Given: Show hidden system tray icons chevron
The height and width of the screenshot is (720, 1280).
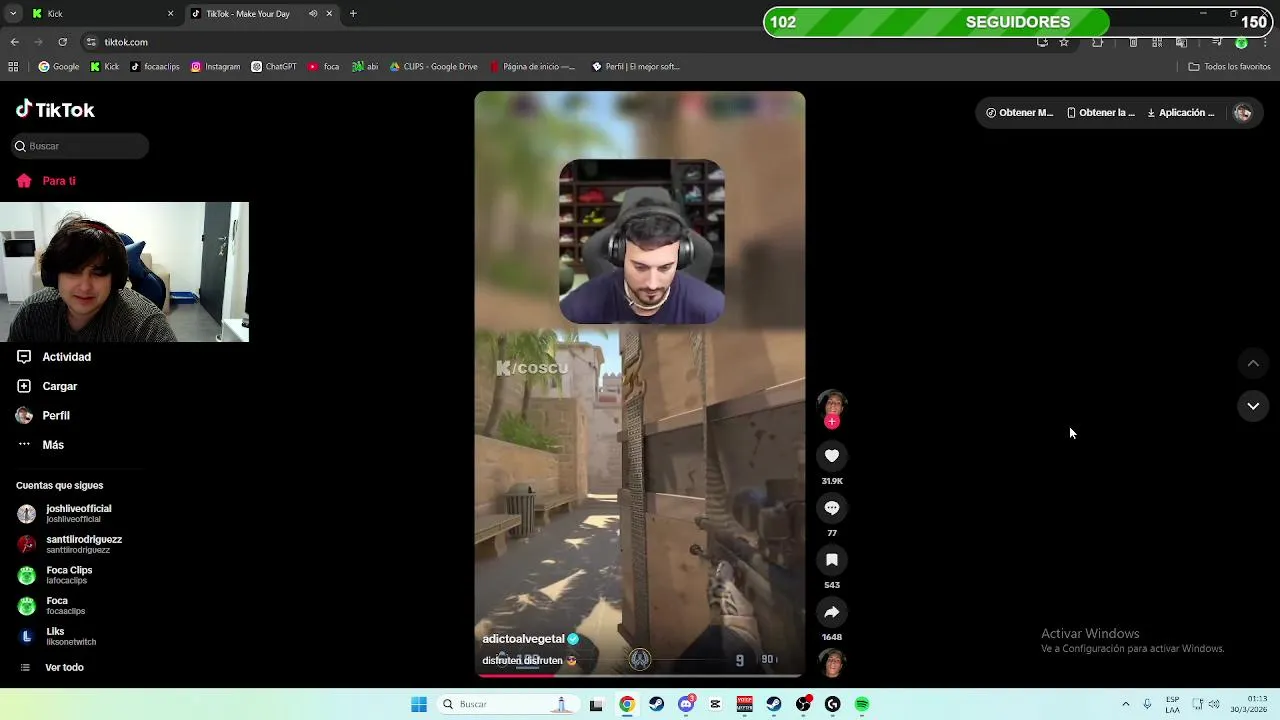Looking at the screenshot, I should click(x=1125, y=704).
